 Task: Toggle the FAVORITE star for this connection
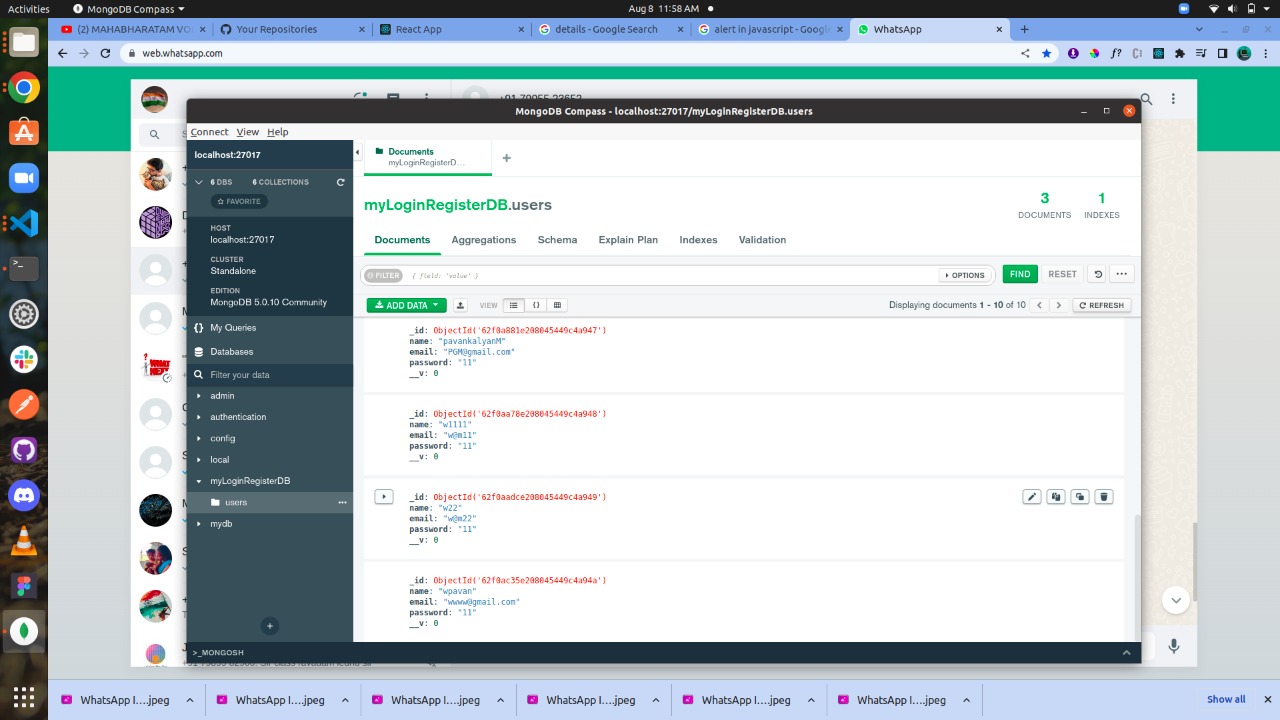click(x=239, y=201)
